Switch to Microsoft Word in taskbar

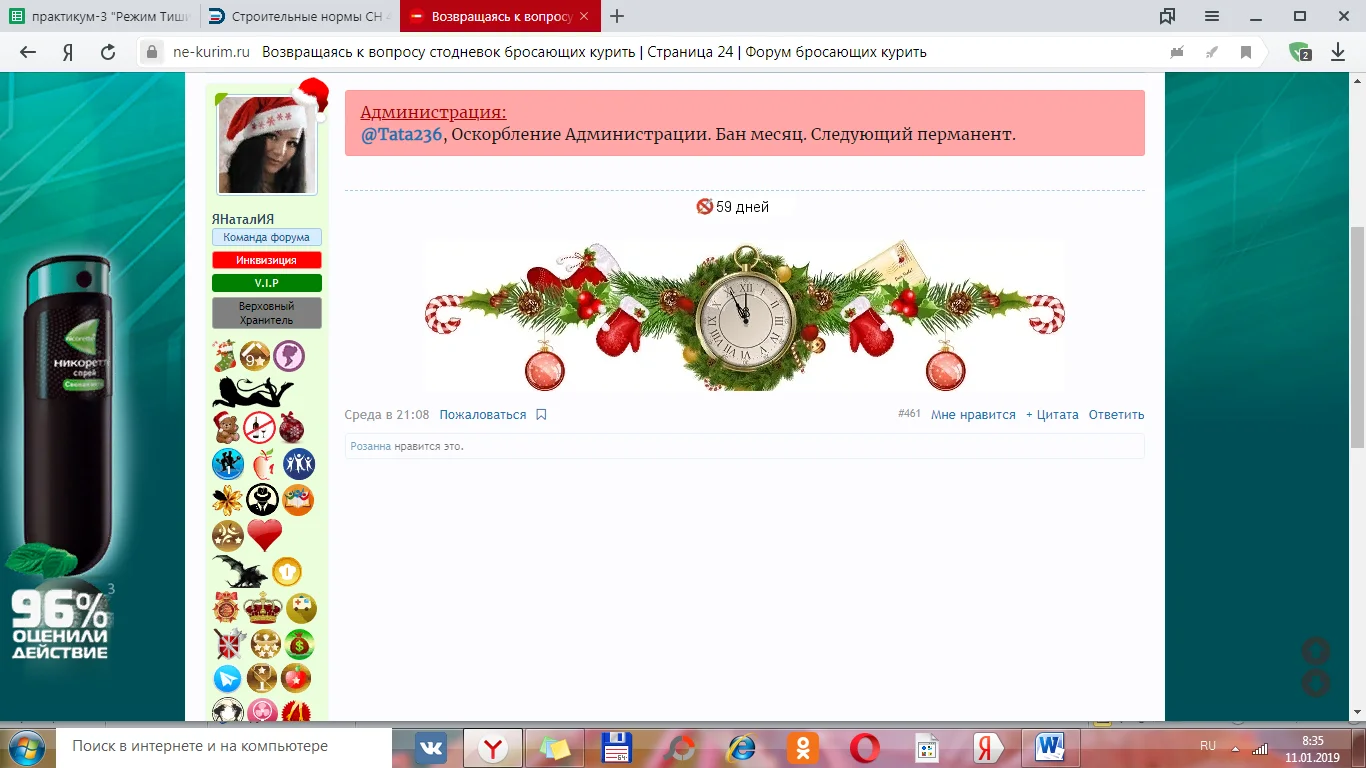click(1051, 747)
